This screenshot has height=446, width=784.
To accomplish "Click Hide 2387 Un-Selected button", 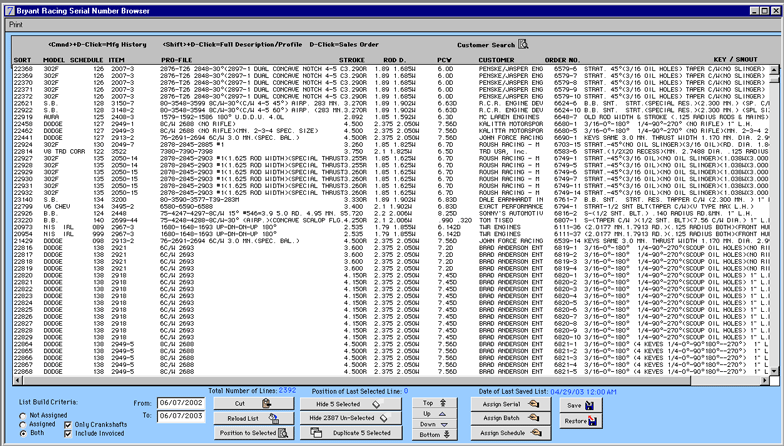I will click(x=345, y=418).
